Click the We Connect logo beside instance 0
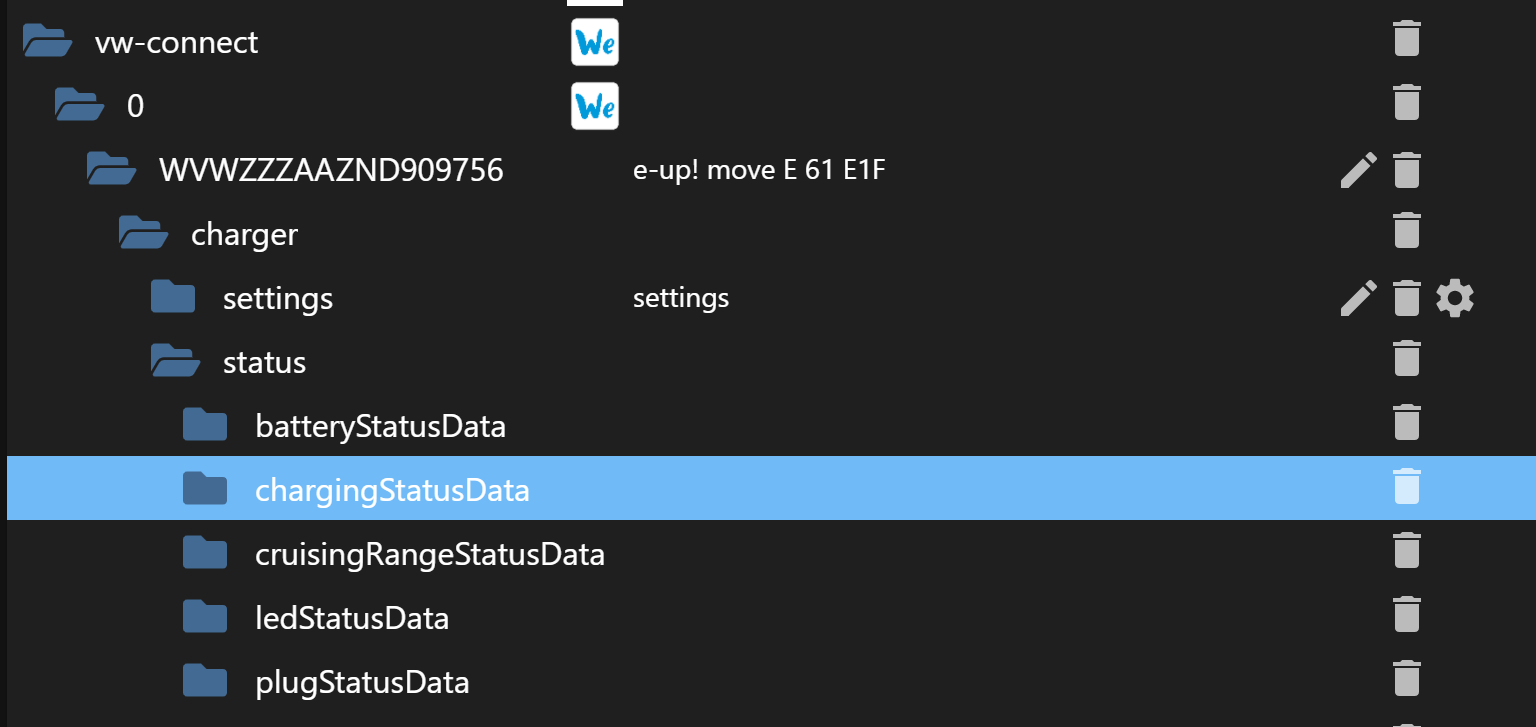Image resolution: width=1536 pixels, height=727 pixels. point(594,106)
